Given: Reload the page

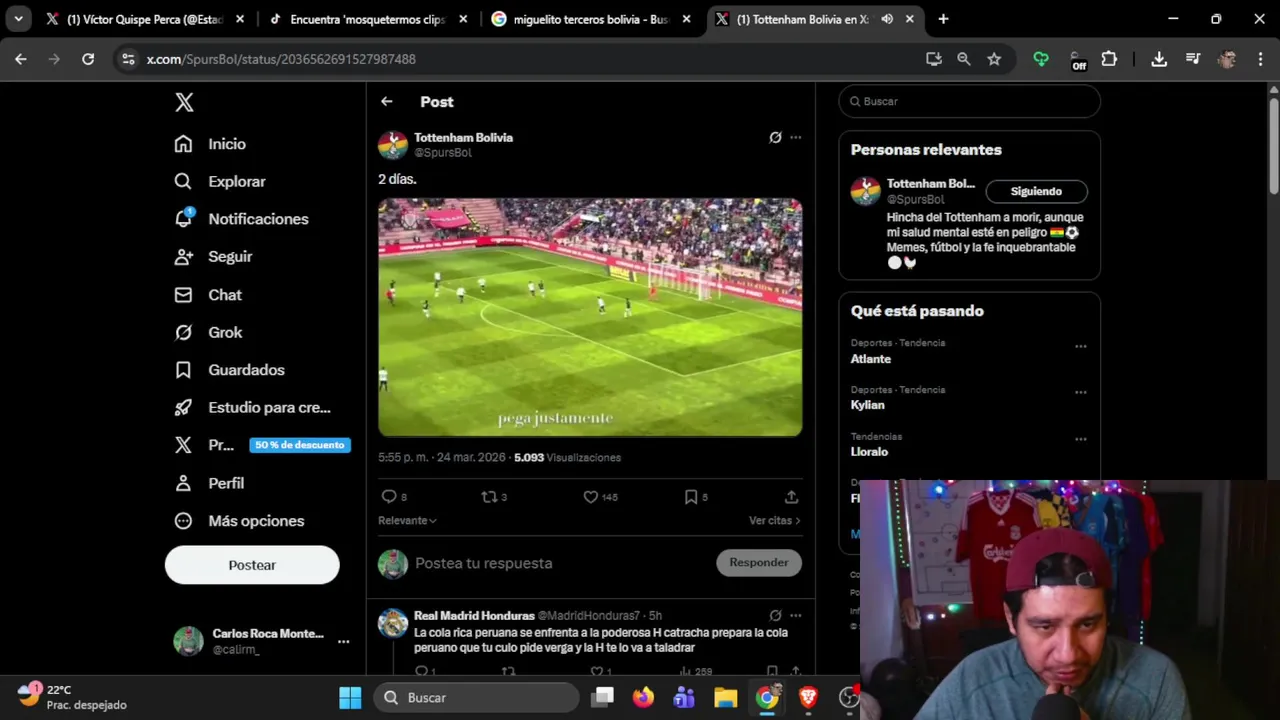Looking at the screenshot, I should click(x=88, y=59).
